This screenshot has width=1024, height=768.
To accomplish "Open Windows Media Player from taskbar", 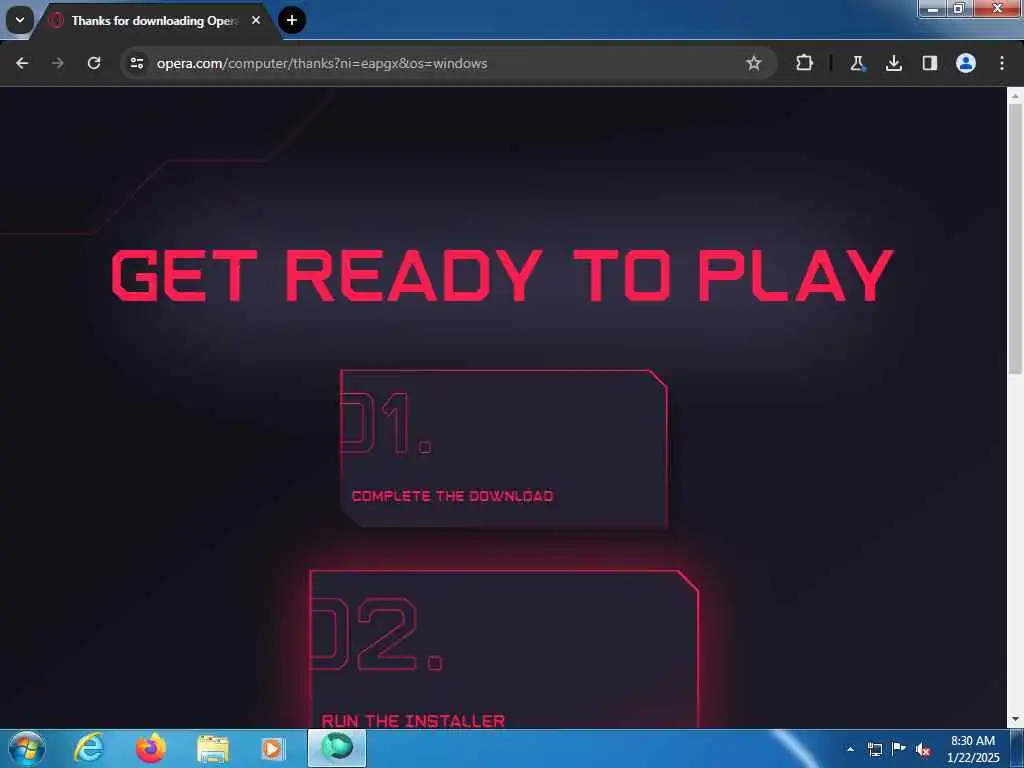I will point(272,748).
